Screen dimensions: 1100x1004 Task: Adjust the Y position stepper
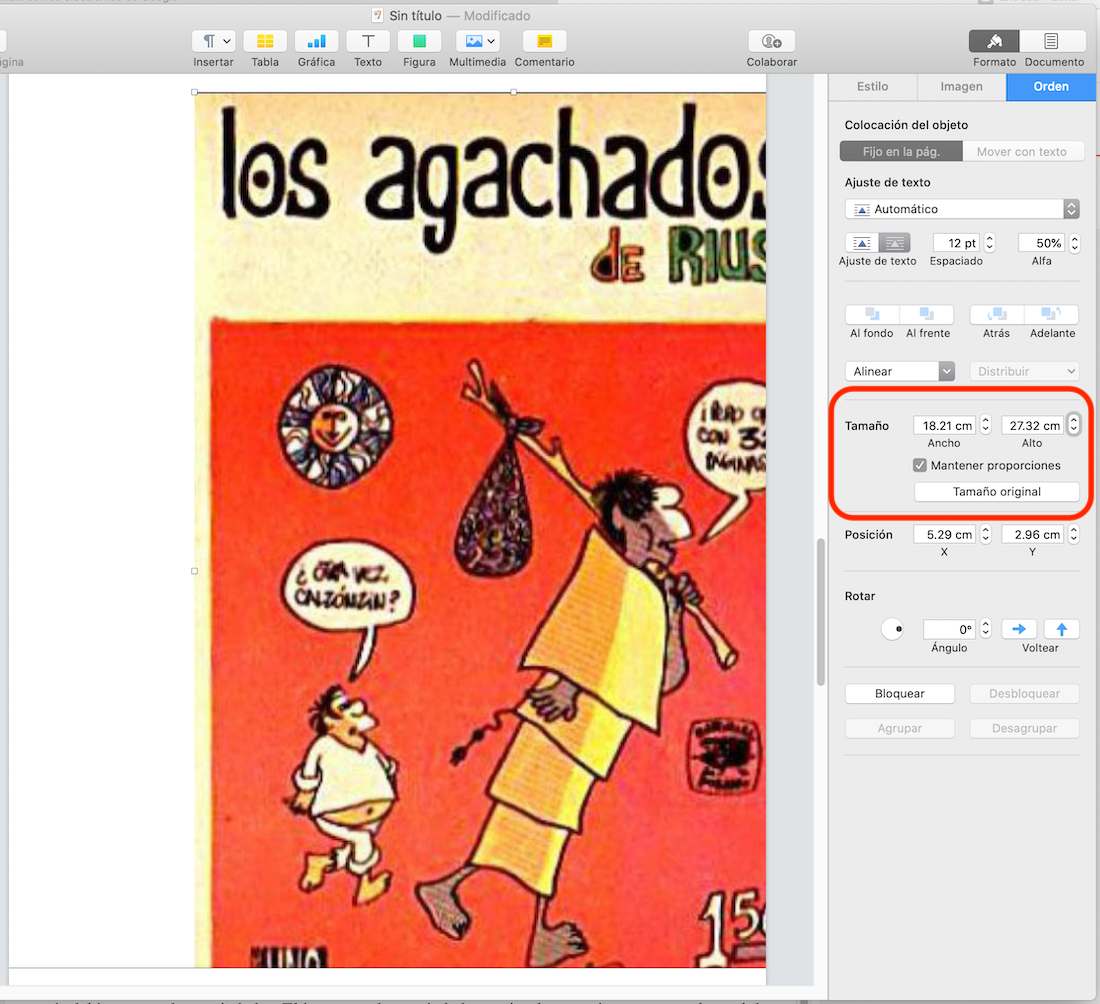pos(1073,535)
